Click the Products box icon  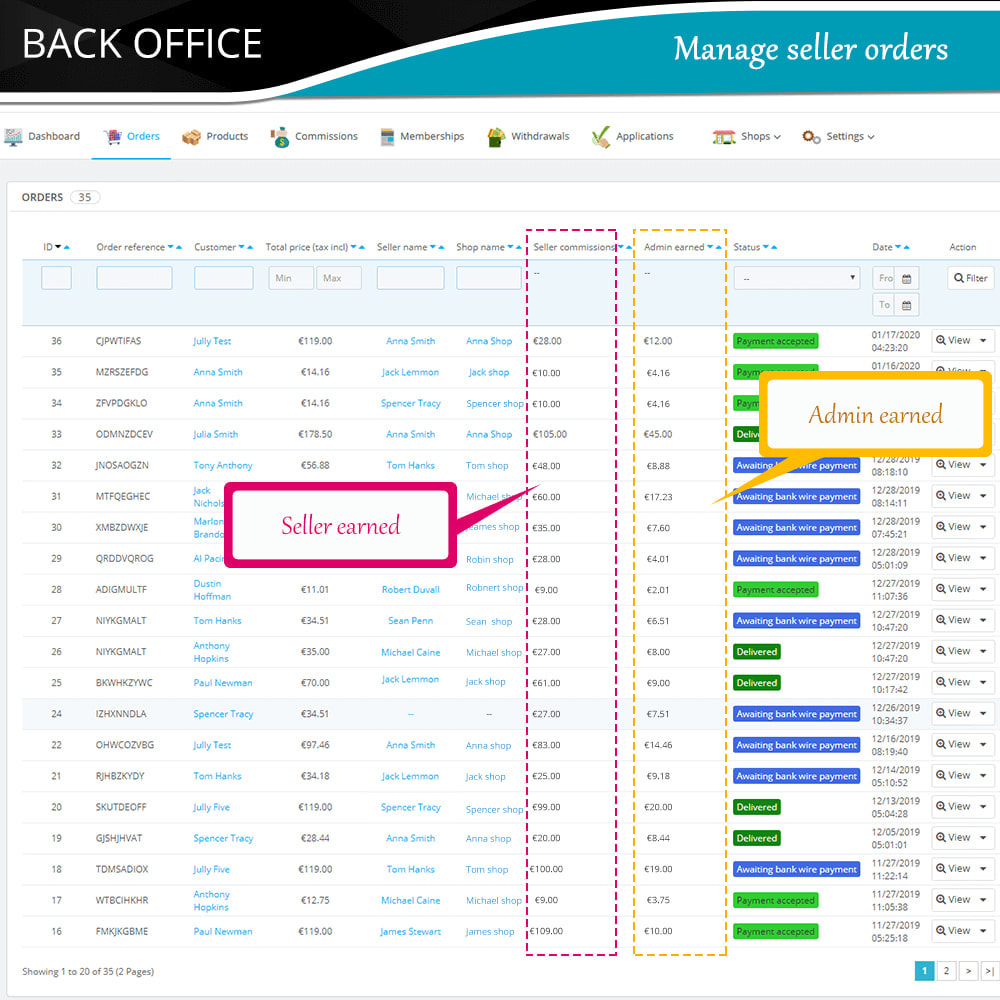191,137
